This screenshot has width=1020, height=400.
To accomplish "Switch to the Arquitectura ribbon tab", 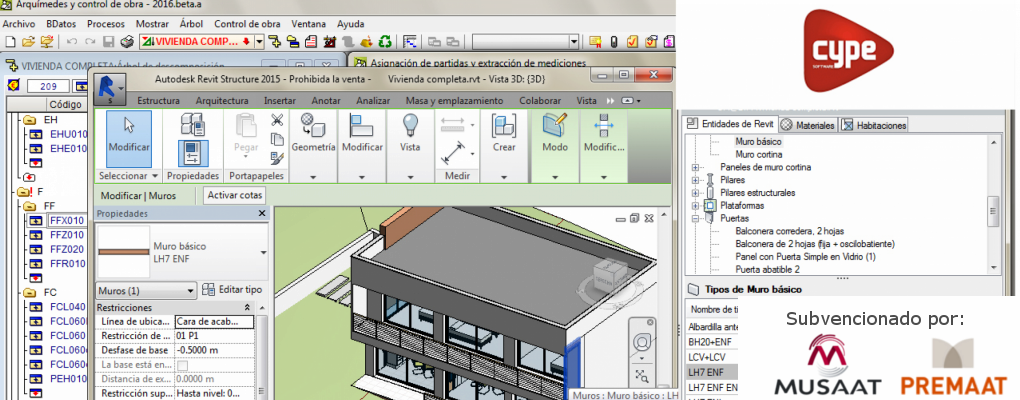I will pyautogui.click(x=222, y=101).
